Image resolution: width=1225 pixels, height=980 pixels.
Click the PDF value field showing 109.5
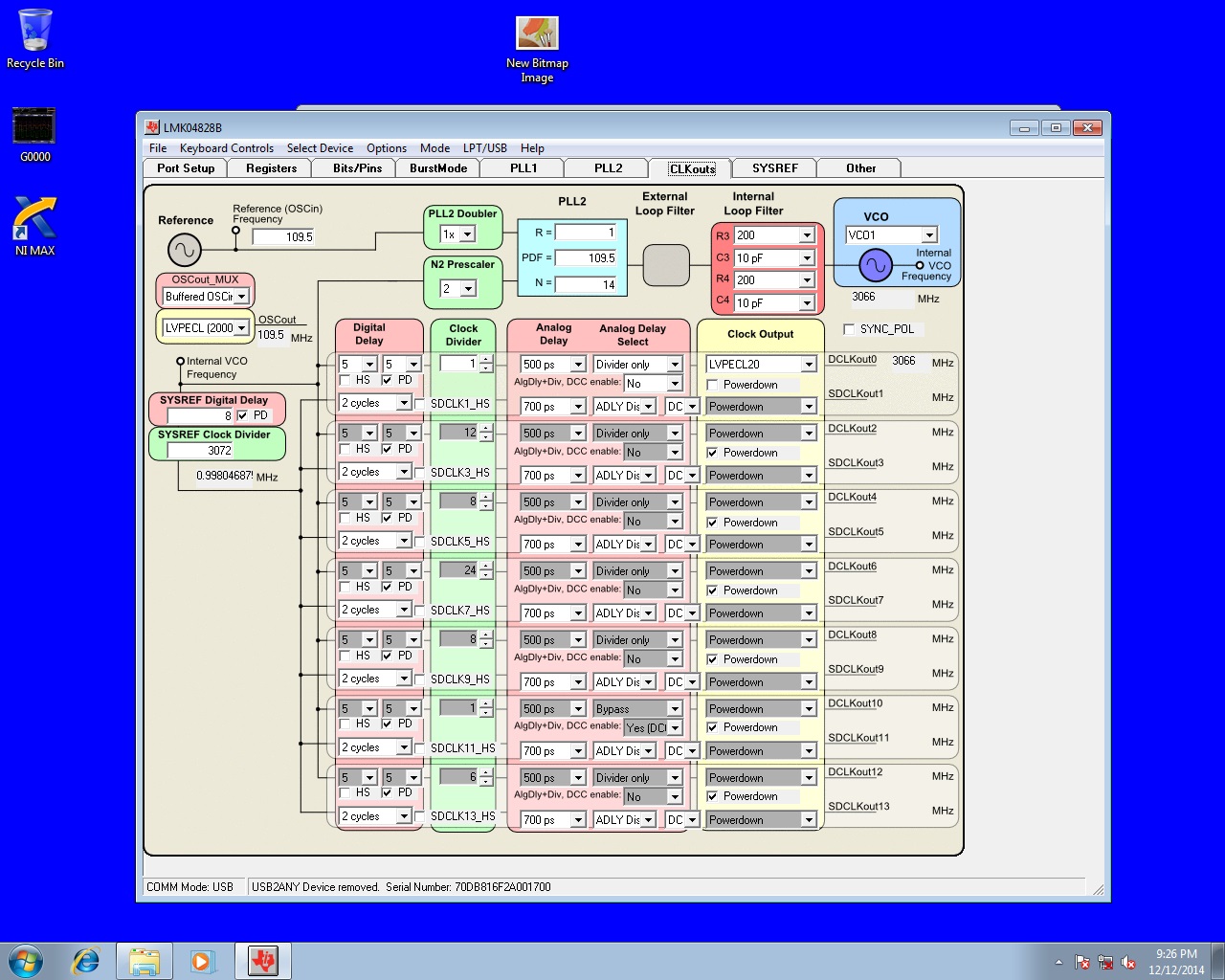[x=586, y=258]
